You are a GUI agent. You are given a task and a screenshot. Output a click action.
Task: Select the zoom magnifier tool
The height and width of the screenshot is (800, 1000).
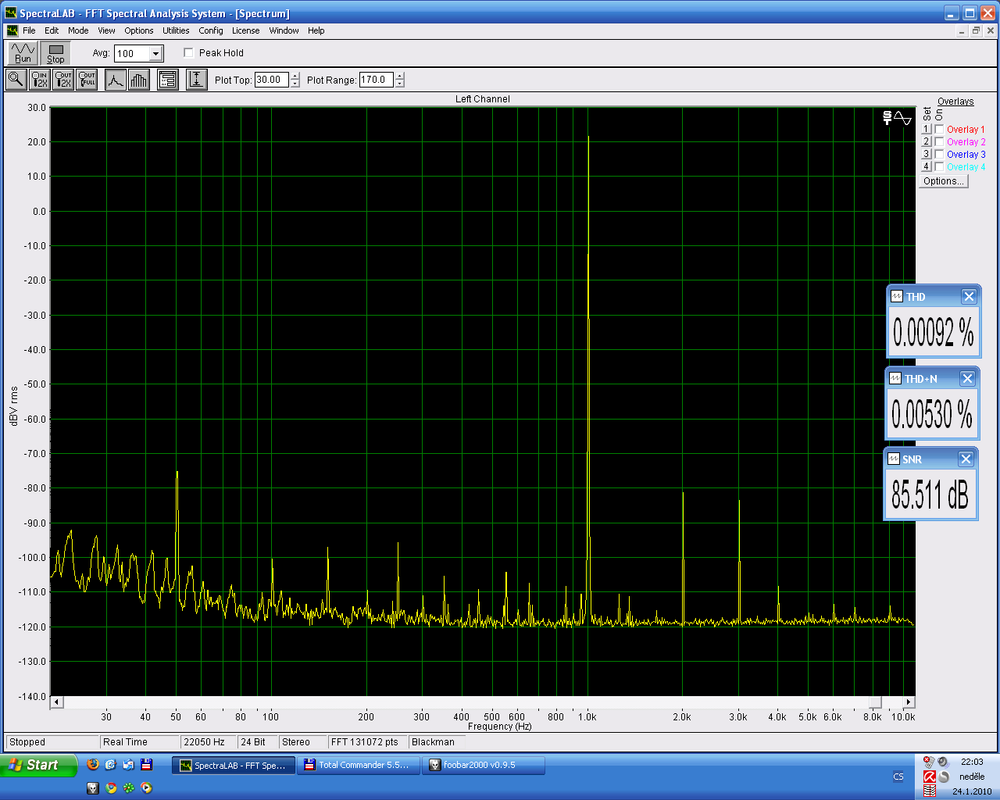click(16, 80)
